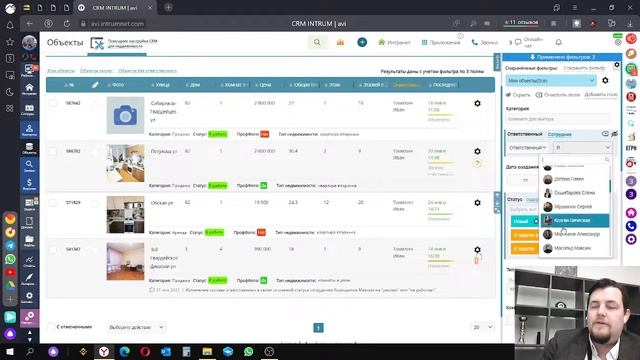640x360 pixels.
Task: Click the notification bell in CRM header
Action: pos(558,42)
